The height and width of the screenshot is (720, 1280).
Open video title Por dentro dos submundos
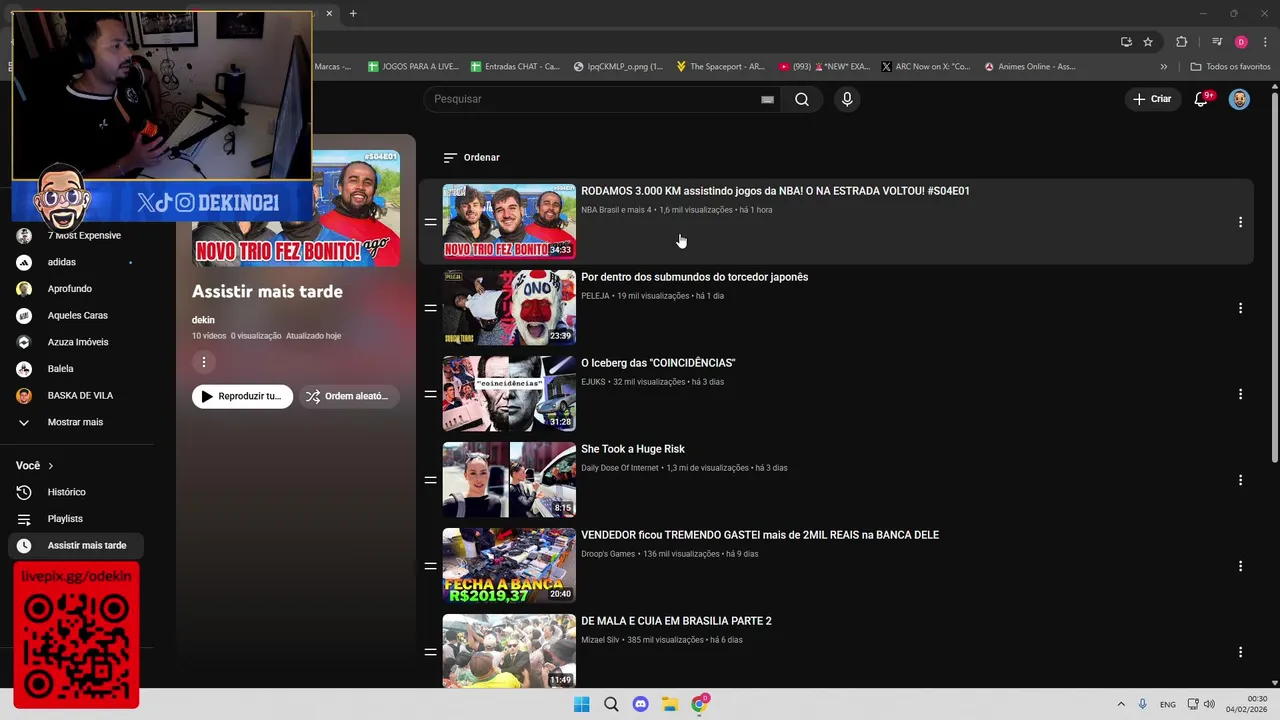click(694, 277)
